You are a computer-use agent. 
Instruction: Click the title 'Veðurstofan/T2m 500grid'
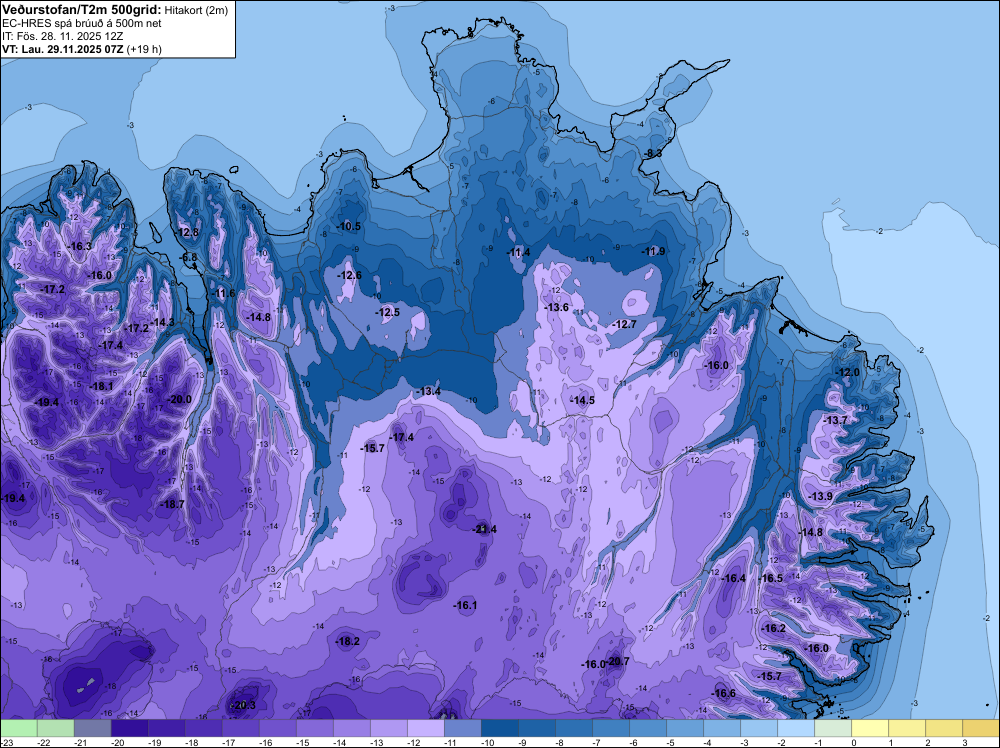82,10
